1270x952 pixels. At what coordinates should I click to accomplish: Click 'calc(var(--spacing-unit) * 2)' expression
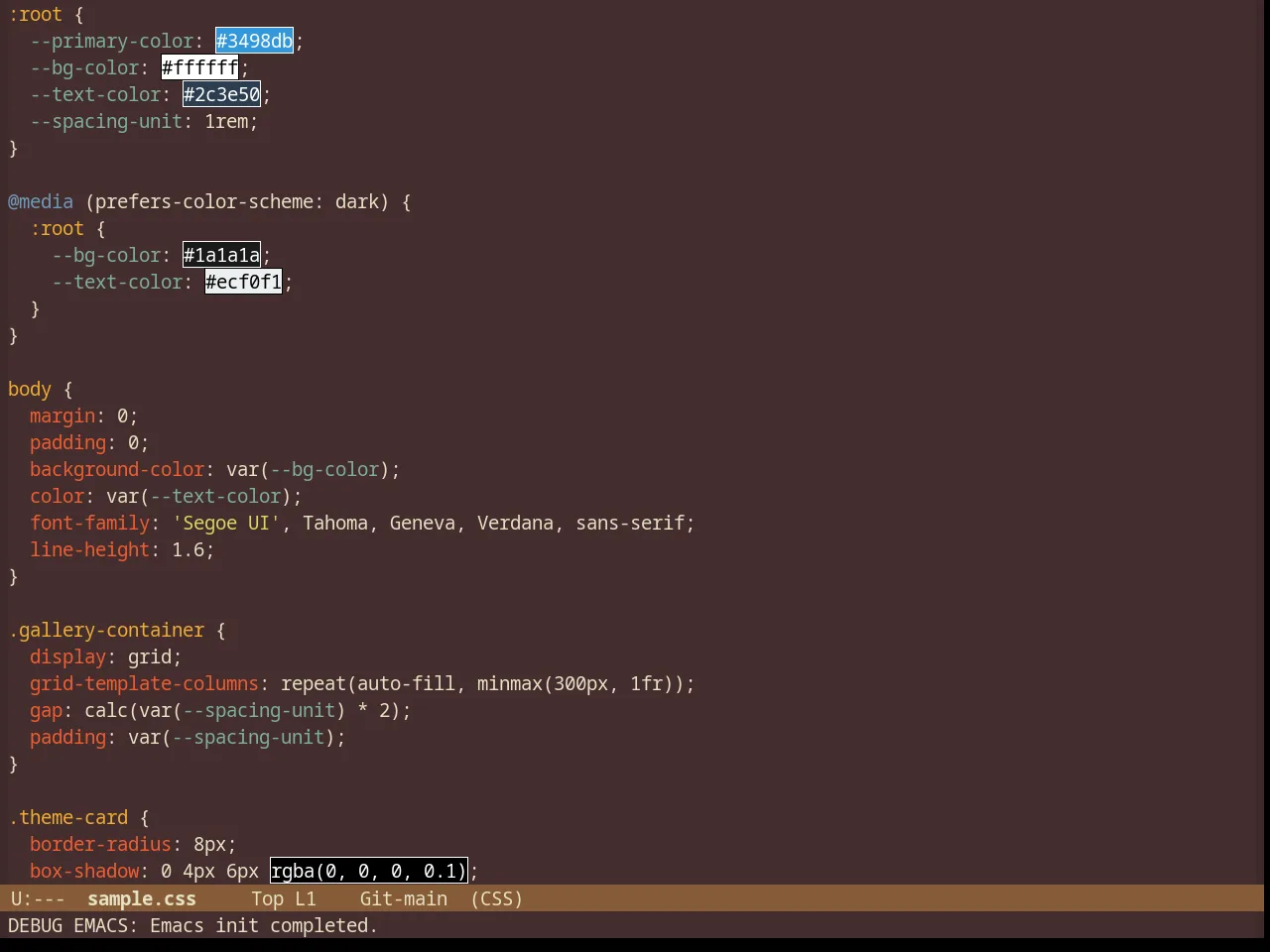(243, 710)
